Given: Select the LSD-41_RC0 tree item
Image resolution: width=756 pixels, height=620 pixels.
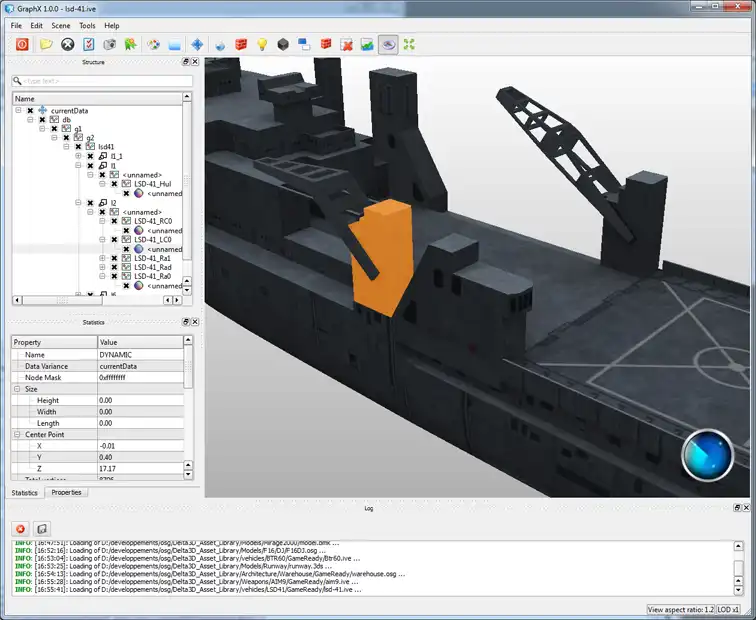Looking at the screenshot, I should tap(153, 221).
